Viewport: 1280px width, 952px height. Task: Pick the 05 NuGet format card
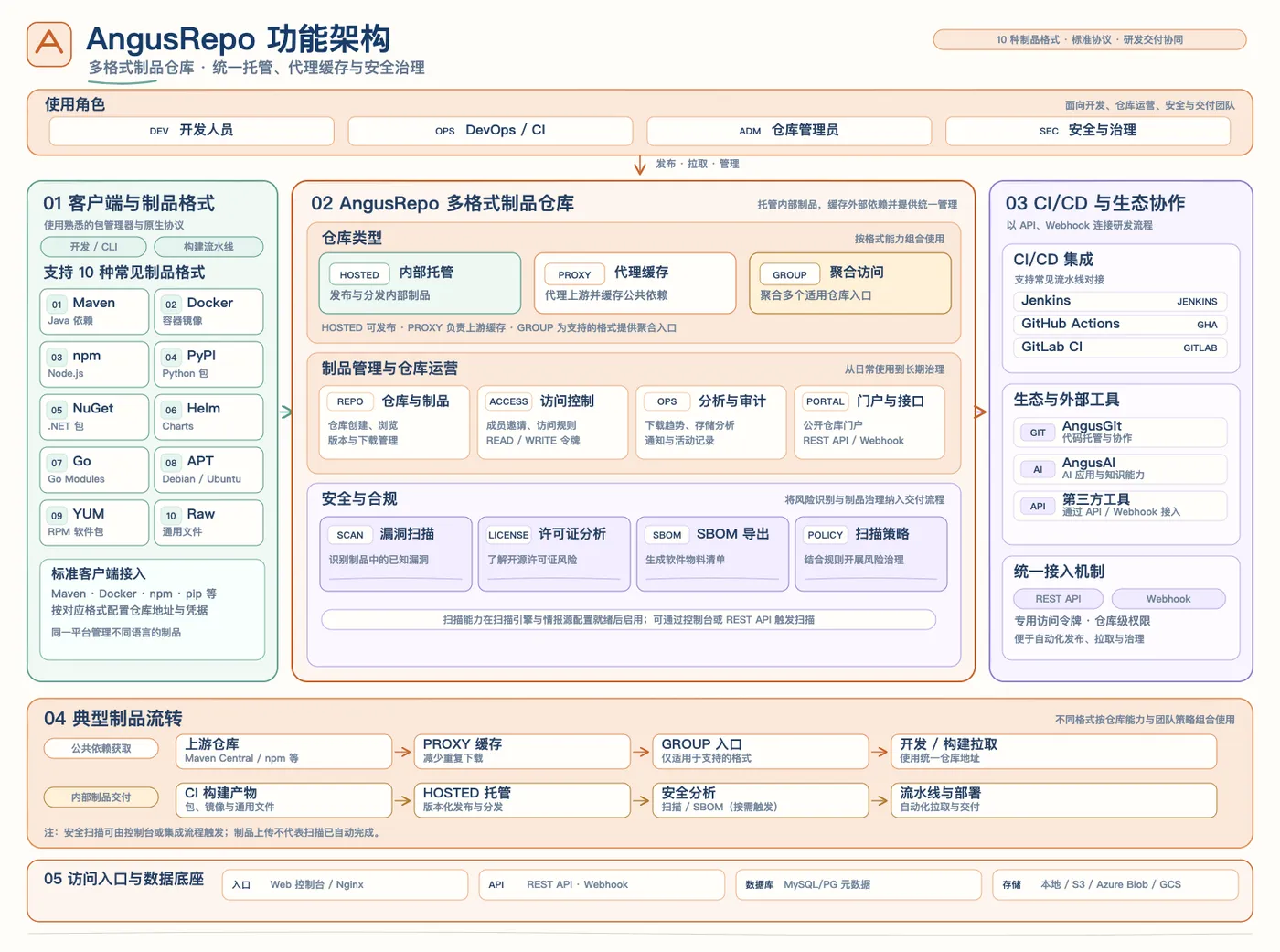pos(94,417)
